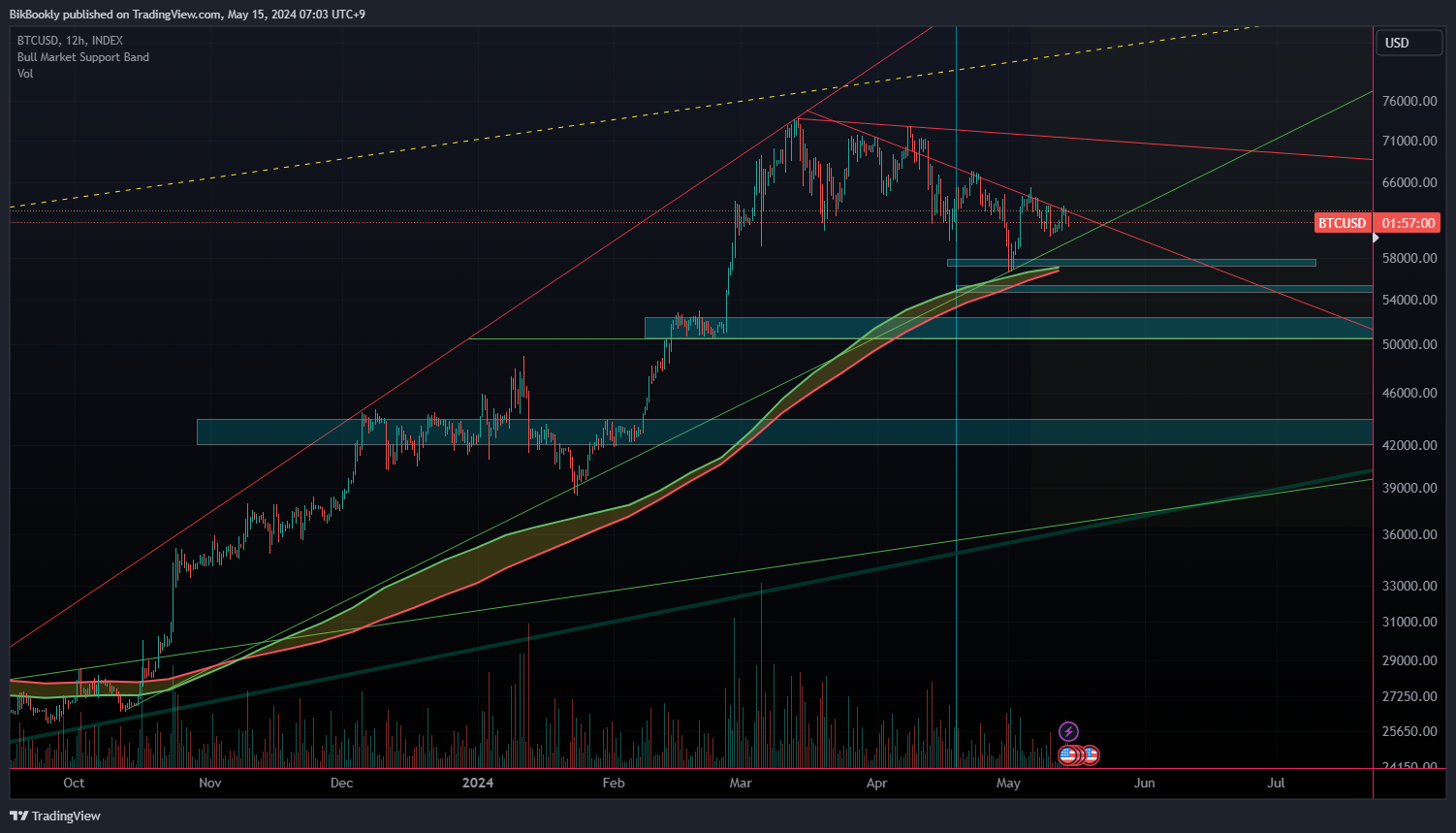The height and width of the screenshot is (833, 1456).
Task: Click the 54000.00 price axis label
Action: point(1409,300)
